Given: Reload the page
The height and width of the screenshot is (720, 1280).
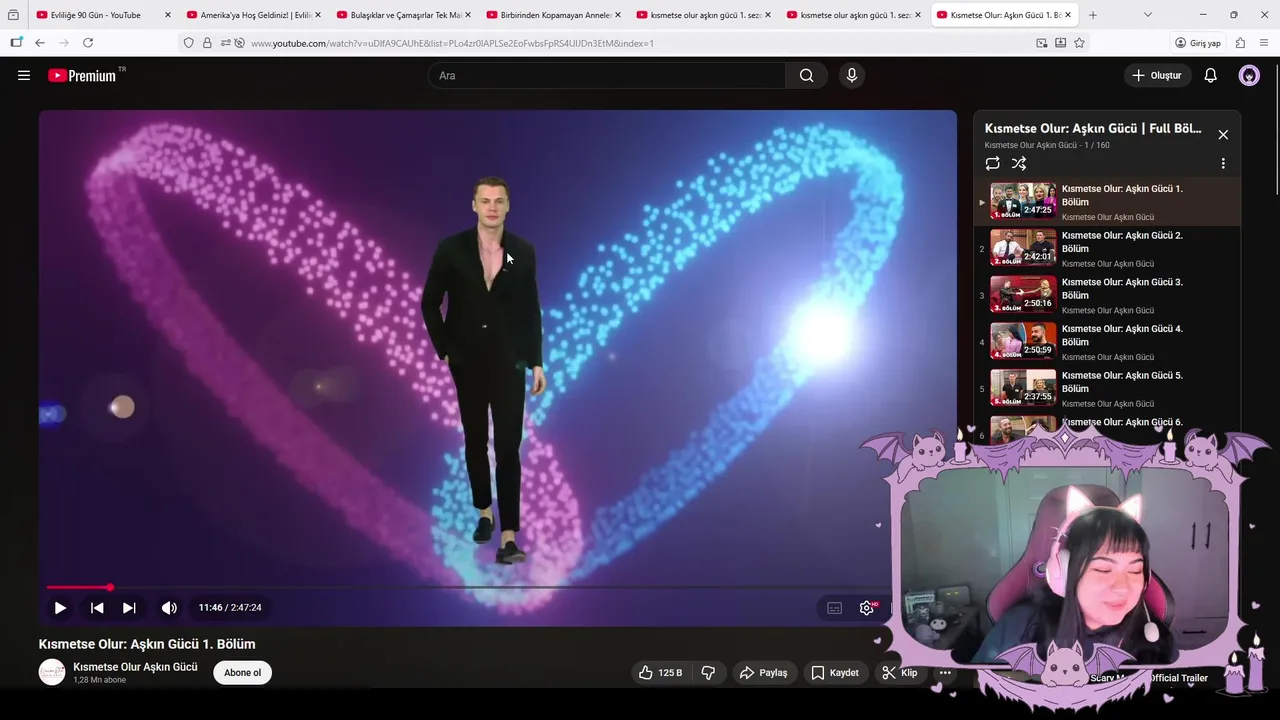Looking at the screenshot, I should (88, 43).
